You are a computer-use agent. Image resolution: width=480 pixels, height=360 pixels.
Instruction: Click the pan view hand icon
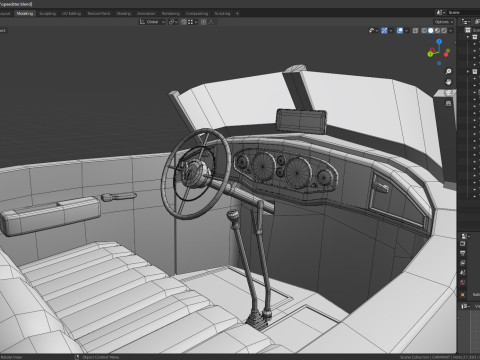[x=448, y=82]
